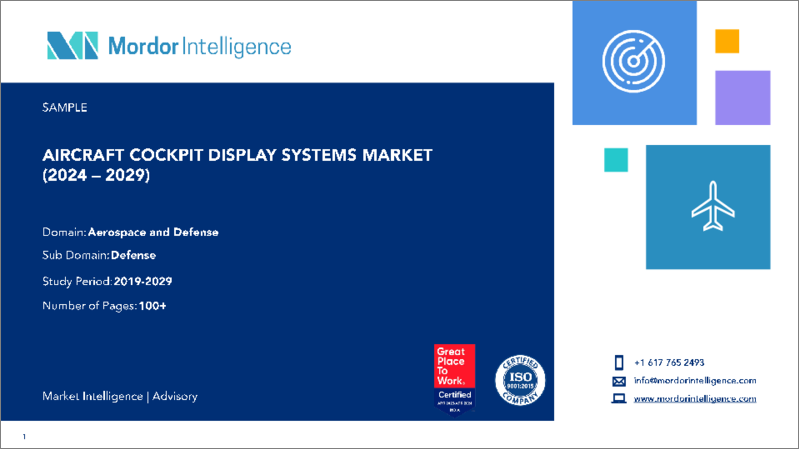Click the phone icon beside the number
Screen dimensions: 800x450
[x=619, y=363]
